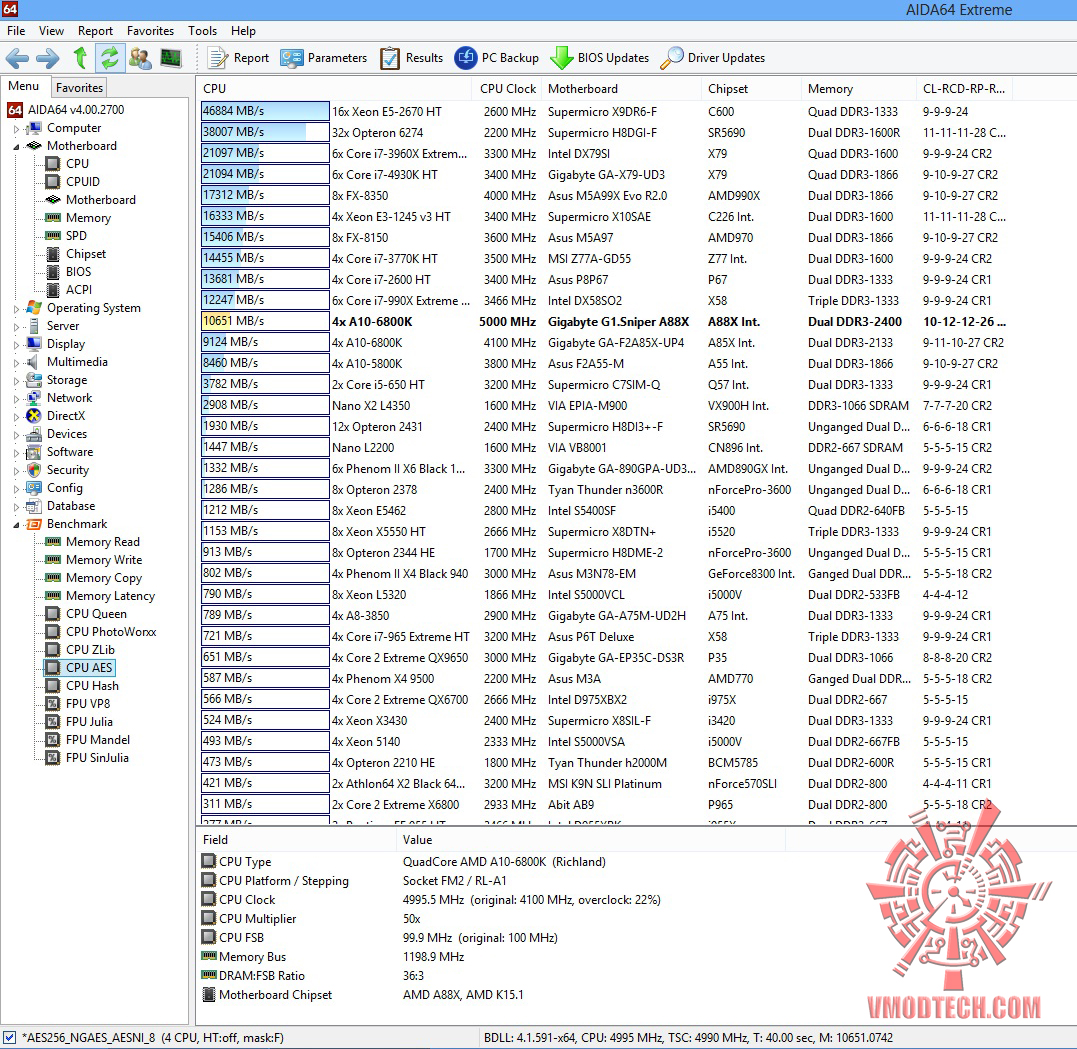Select the SPD memory icon item
This screenshot has height=1049, width=1077.
click(53, 236)
